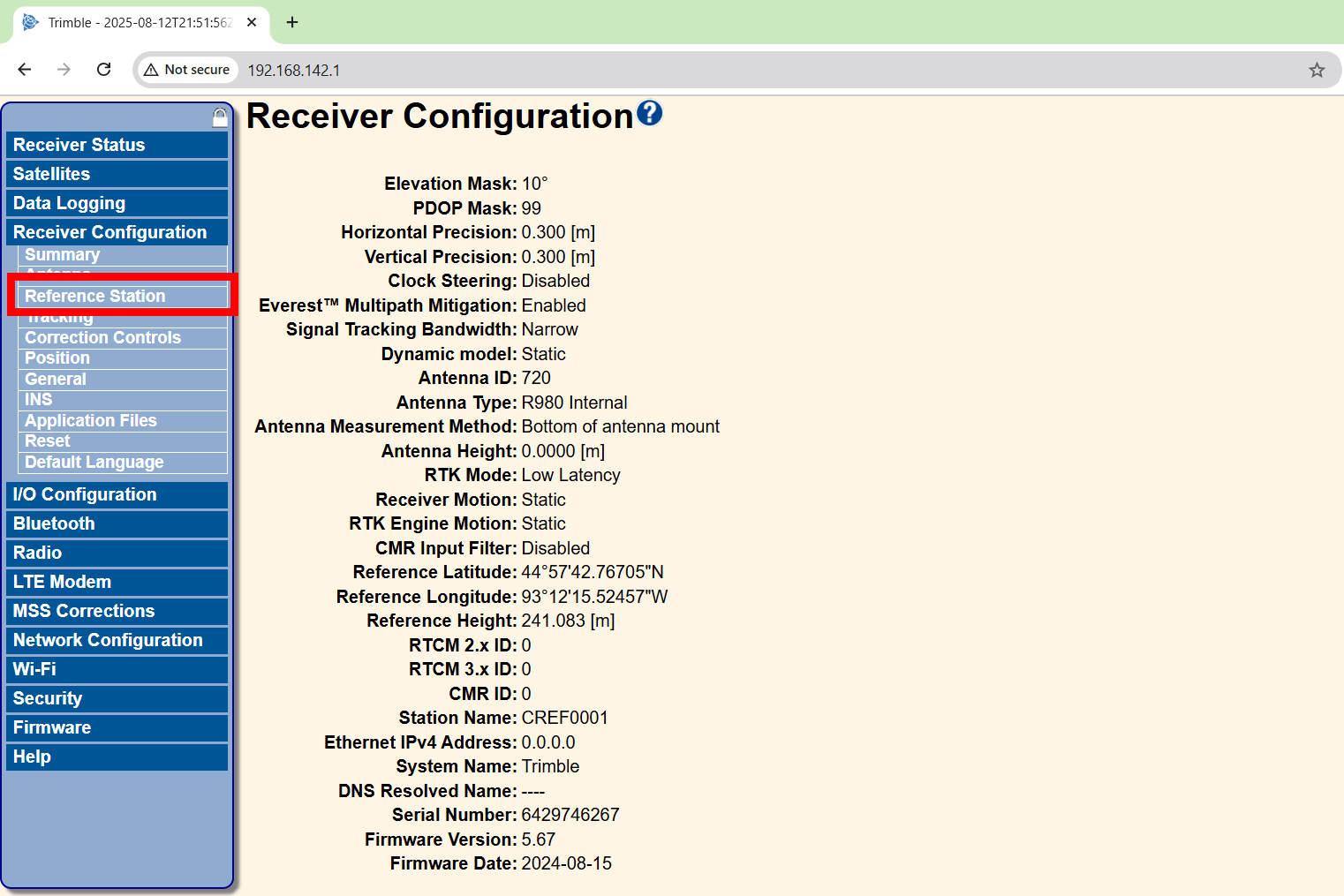Bookmark this page with the star icon
Image resolution: width=1344 pixels, height=896 pixels.
[1317, 70]
